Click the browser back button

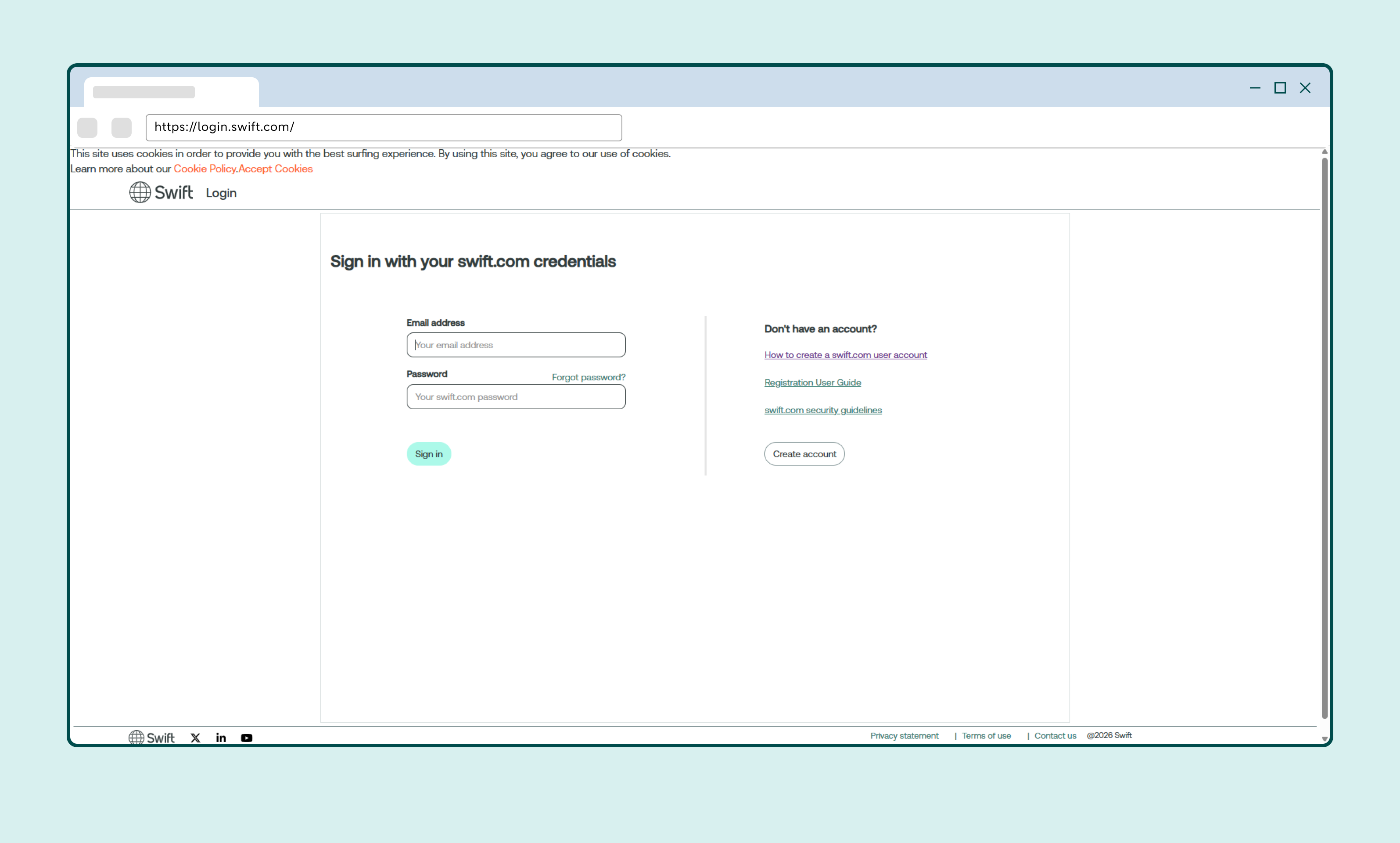[87, 127]
